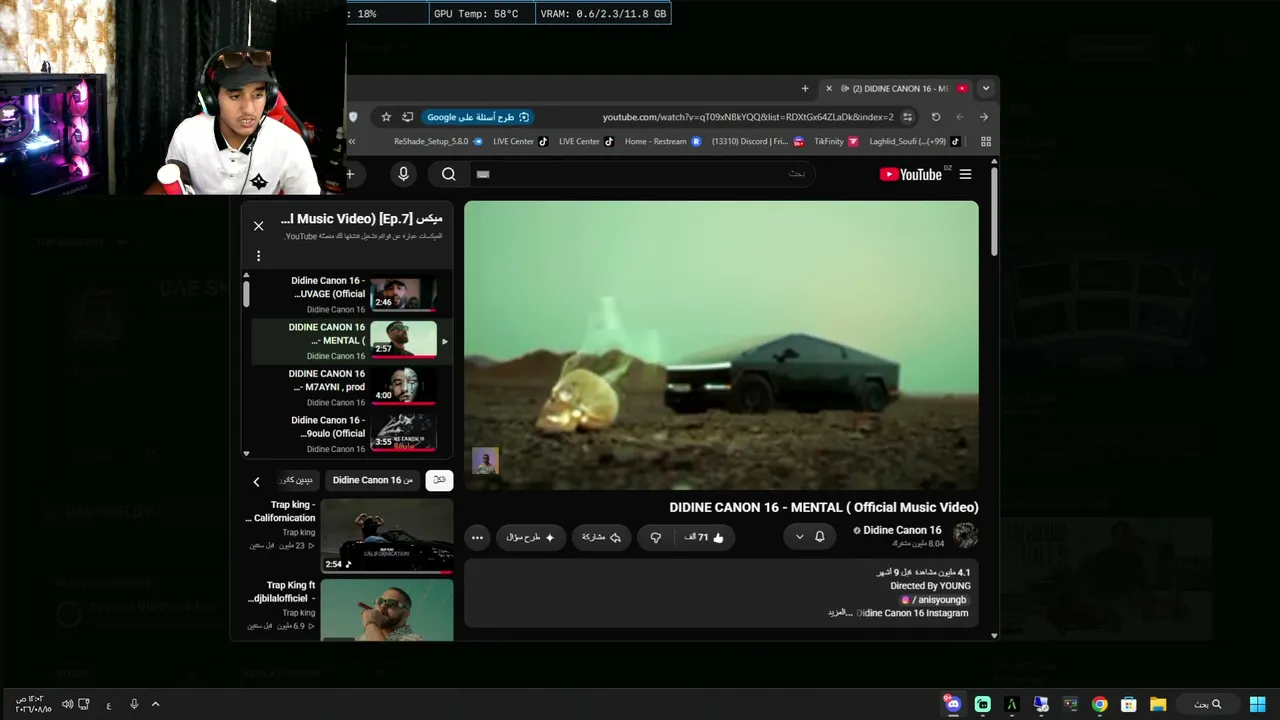The image size is (1280, 720).
Task: Open the YouTube hamburger guide menu
Action: pyautogui.click(x=965, y=174)
